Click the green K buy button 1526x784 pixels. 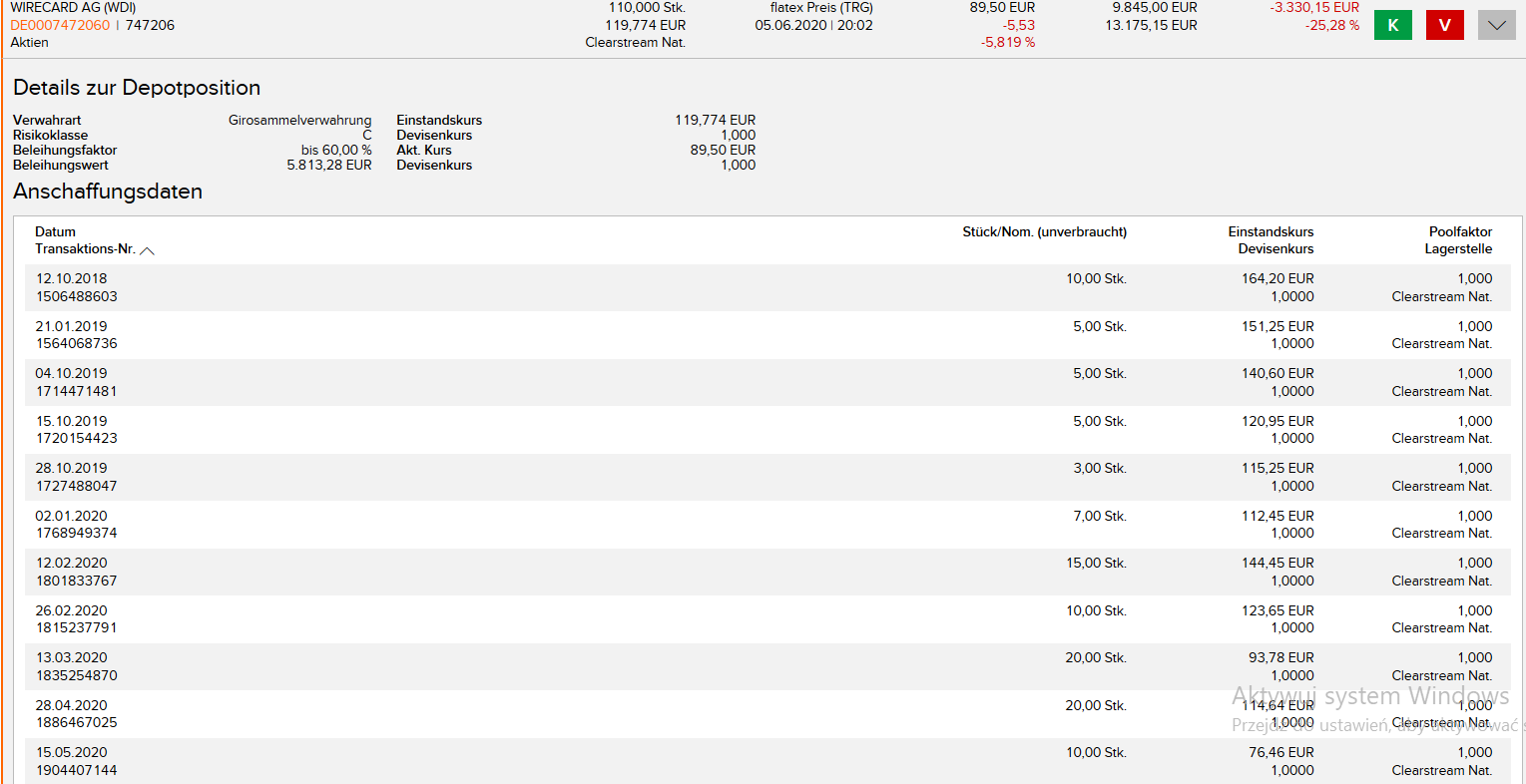click(x=1392, y=25)
